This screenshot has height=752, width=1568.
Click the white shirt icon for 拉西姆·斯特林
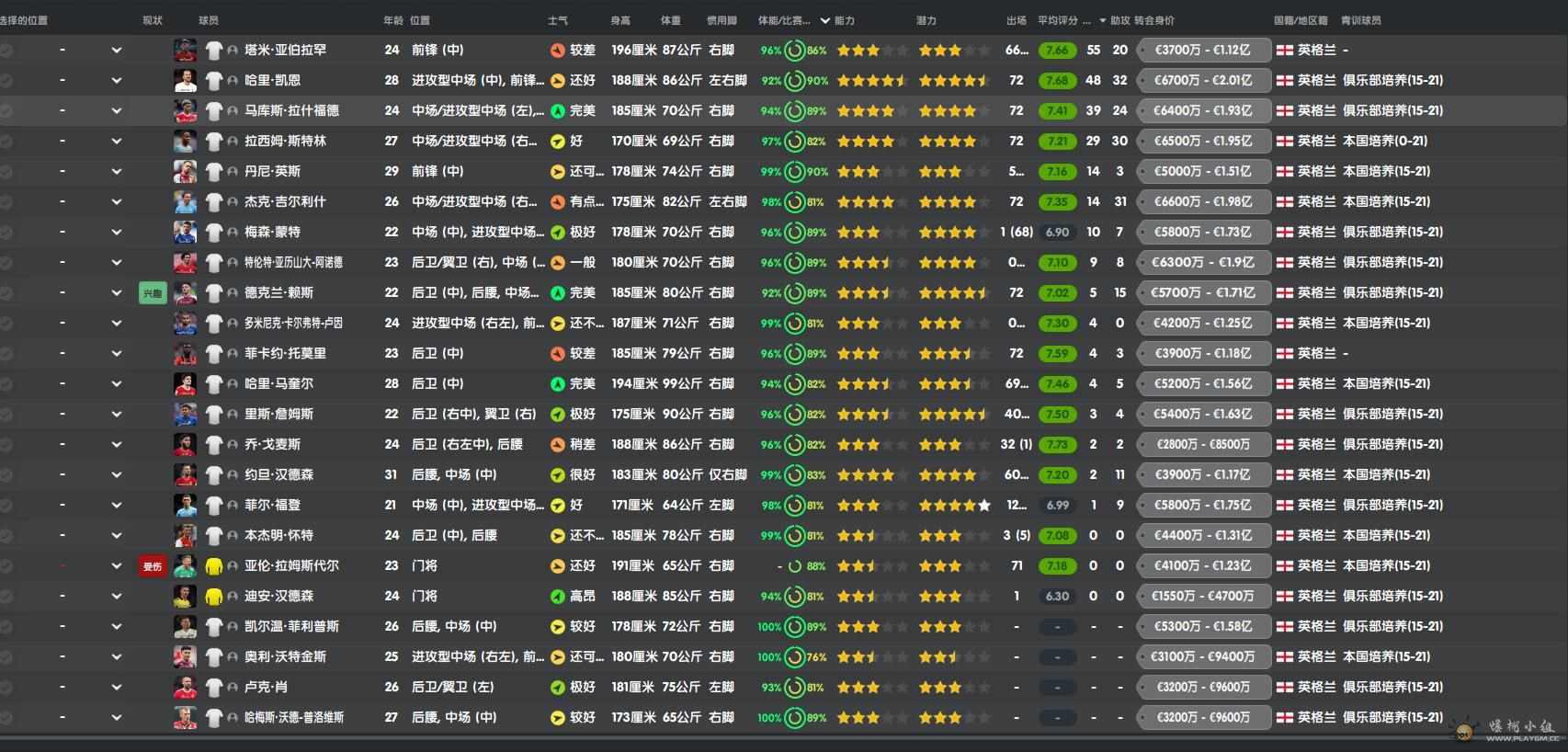214,142
